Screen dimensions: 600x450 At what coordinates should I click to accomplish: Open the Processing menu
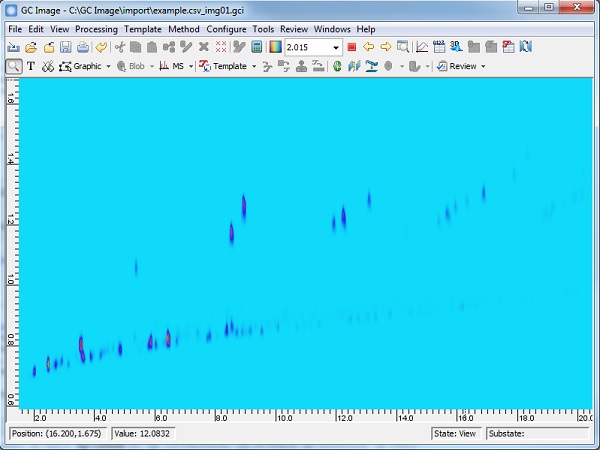tap(96, 29)
